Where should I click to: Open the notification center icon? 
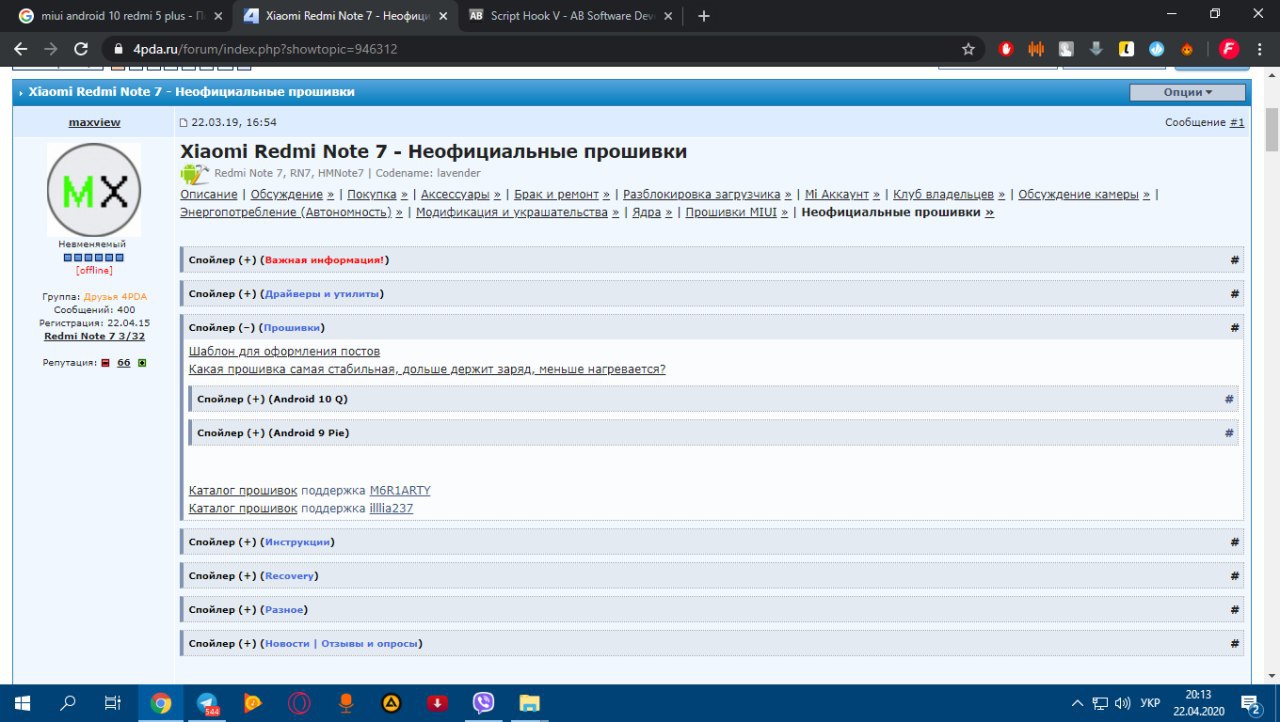1250,703
